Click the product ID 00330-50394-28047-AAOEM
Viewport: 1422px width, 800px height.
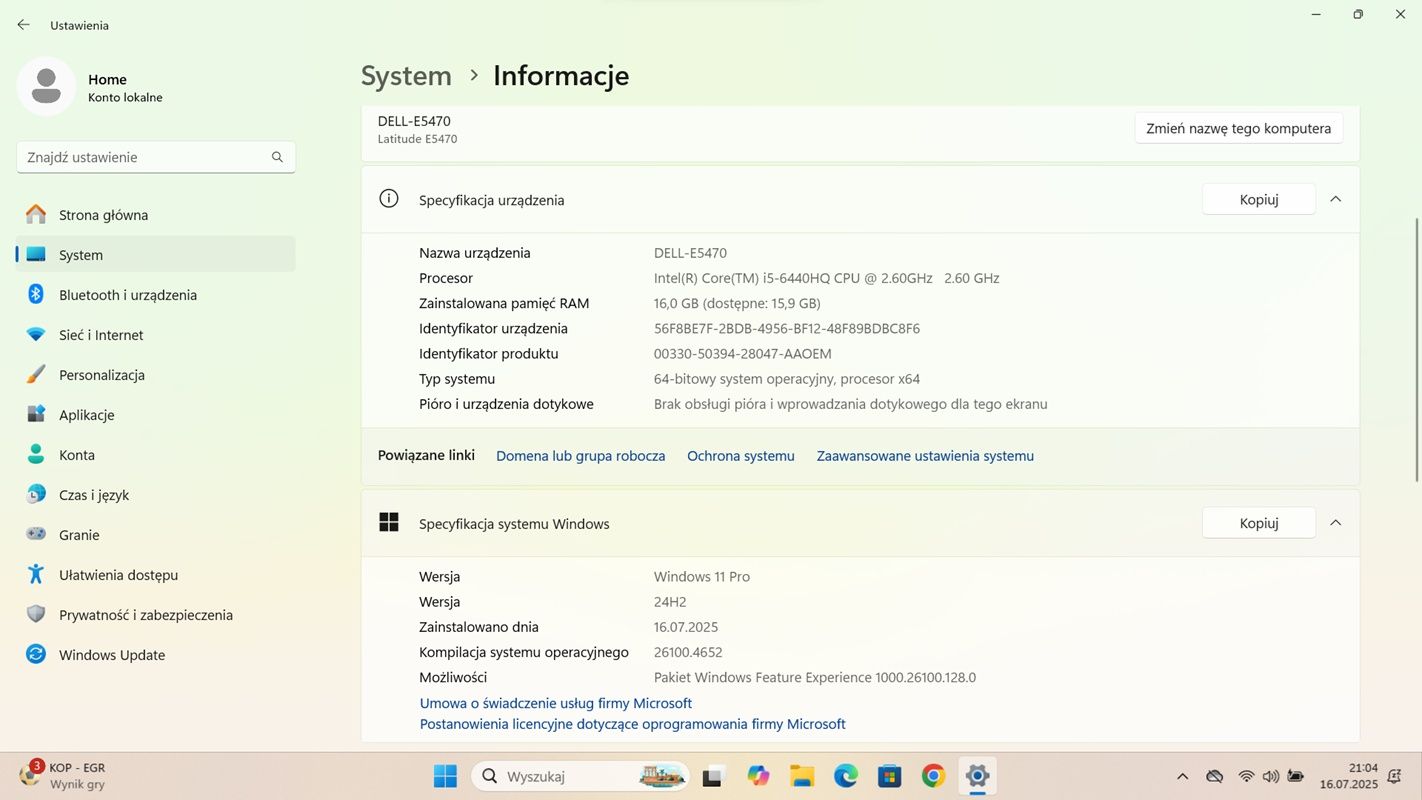[743, 354]
